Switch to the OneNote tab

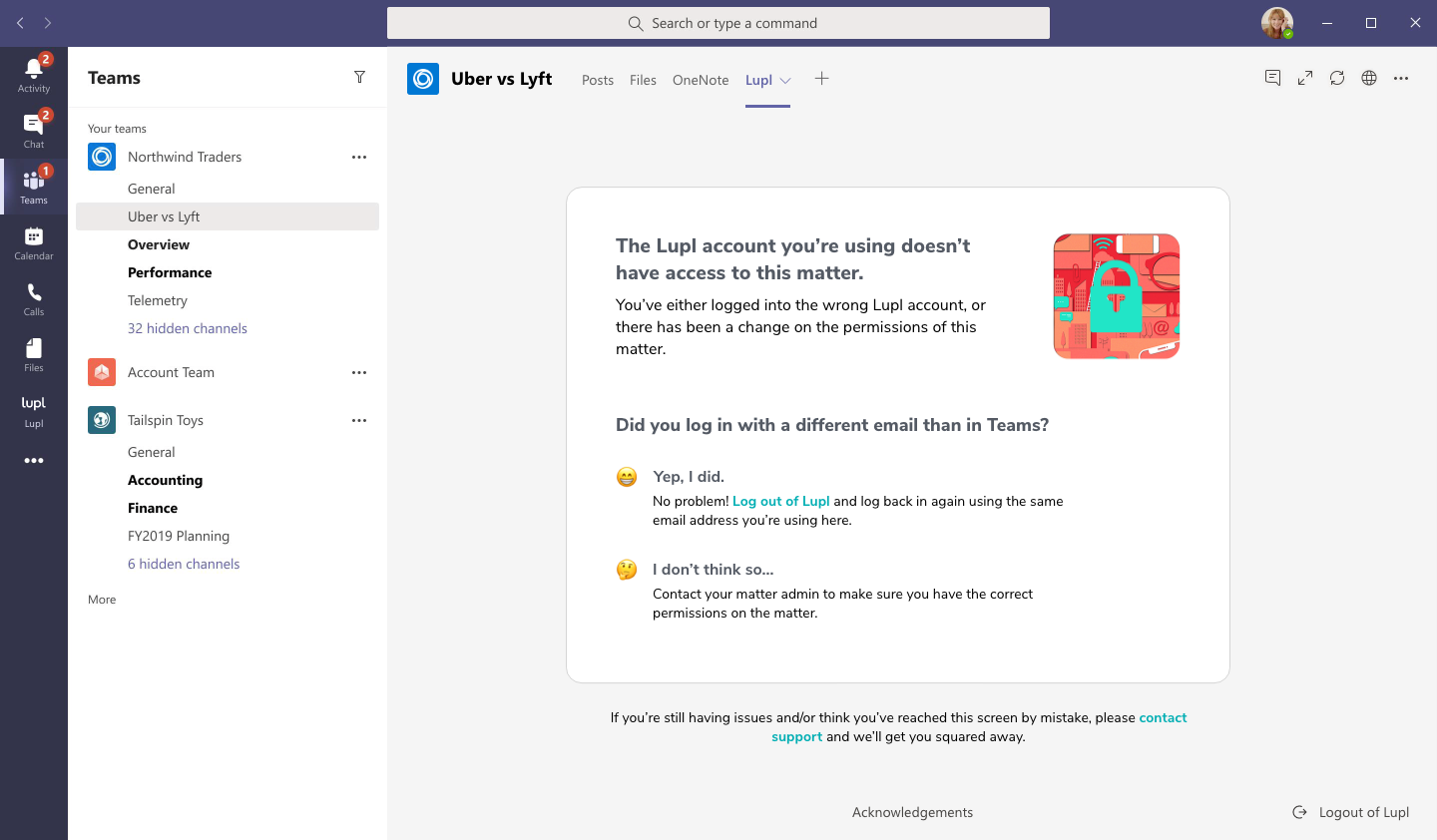[701, 80]
